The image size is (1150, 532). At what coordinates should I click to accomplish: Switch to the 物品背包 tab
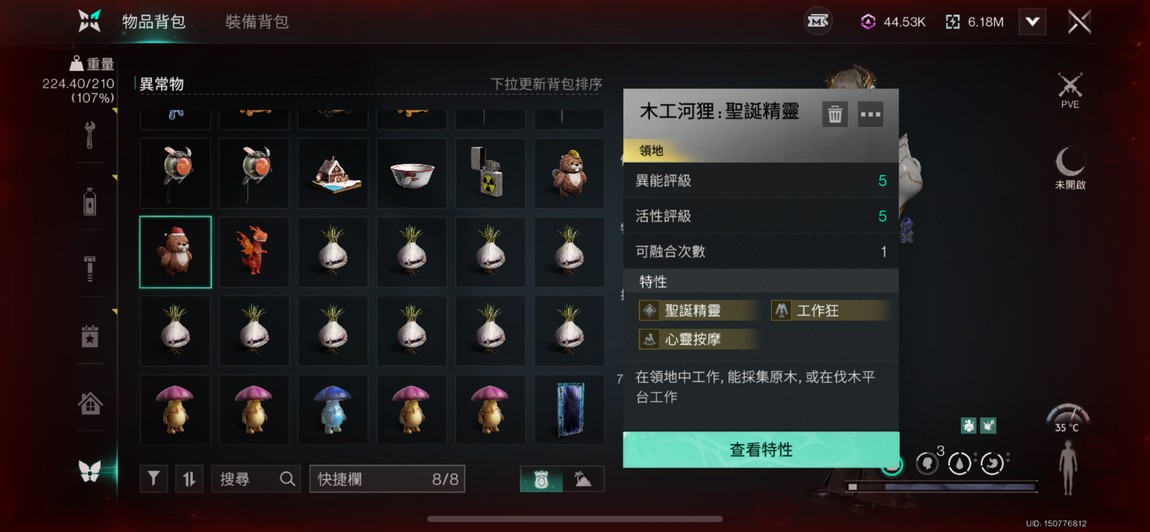pos(153,22)
